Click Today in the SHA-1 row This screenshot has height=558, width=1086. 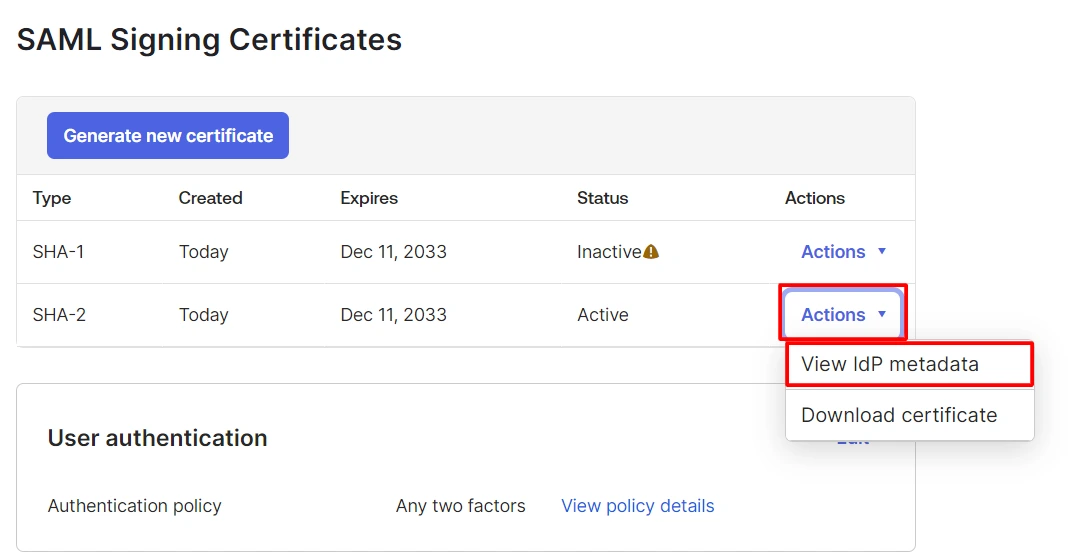click(x=204, y=252)
